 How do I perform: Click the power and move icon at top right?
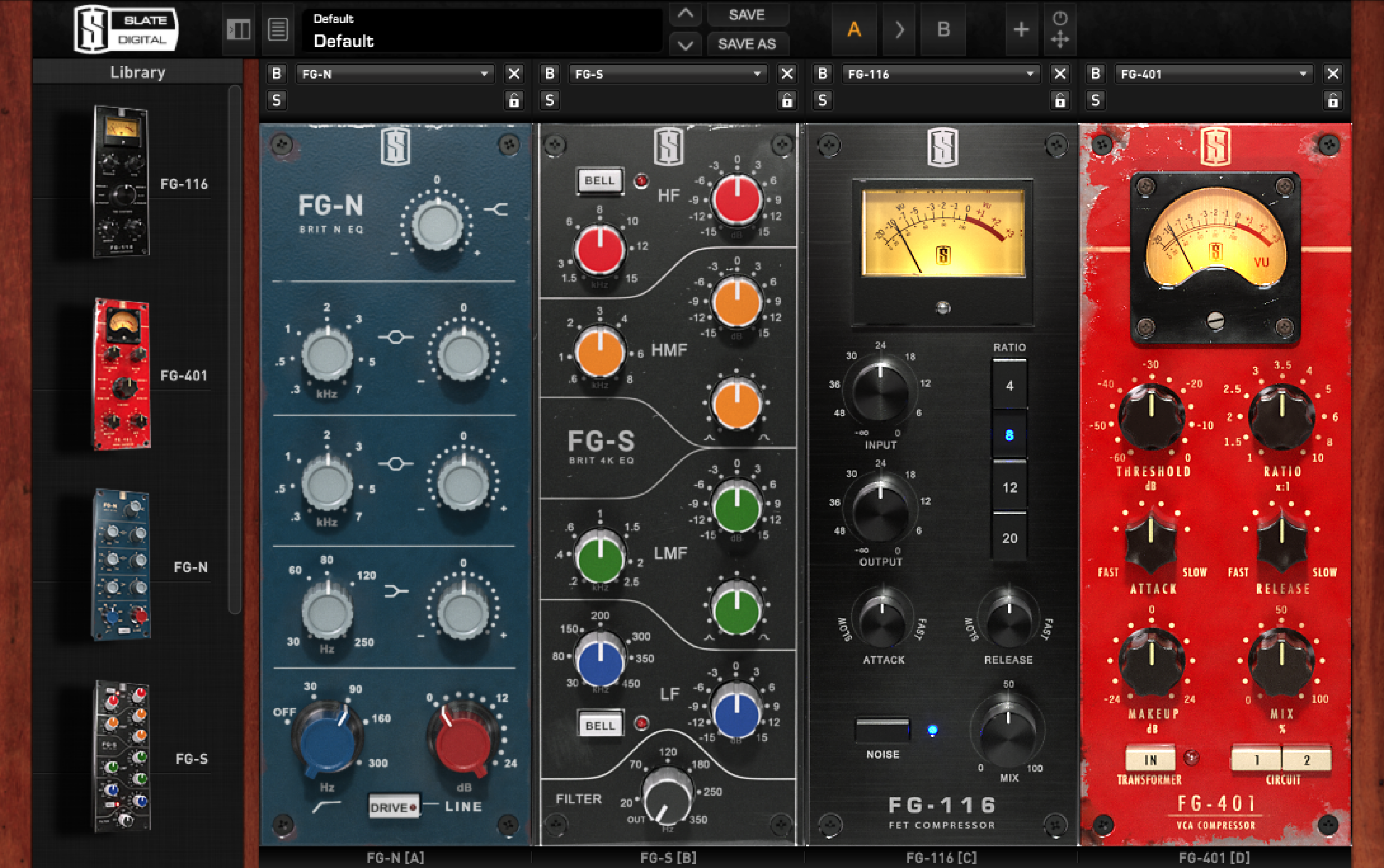(x=1061, y=29)
